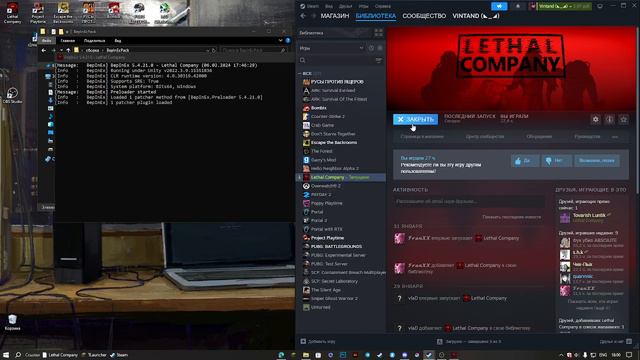The height and width of the screenshot is (360, 640).
Task: Select Bombix in the library list
Action: click(x=318, y=108)
